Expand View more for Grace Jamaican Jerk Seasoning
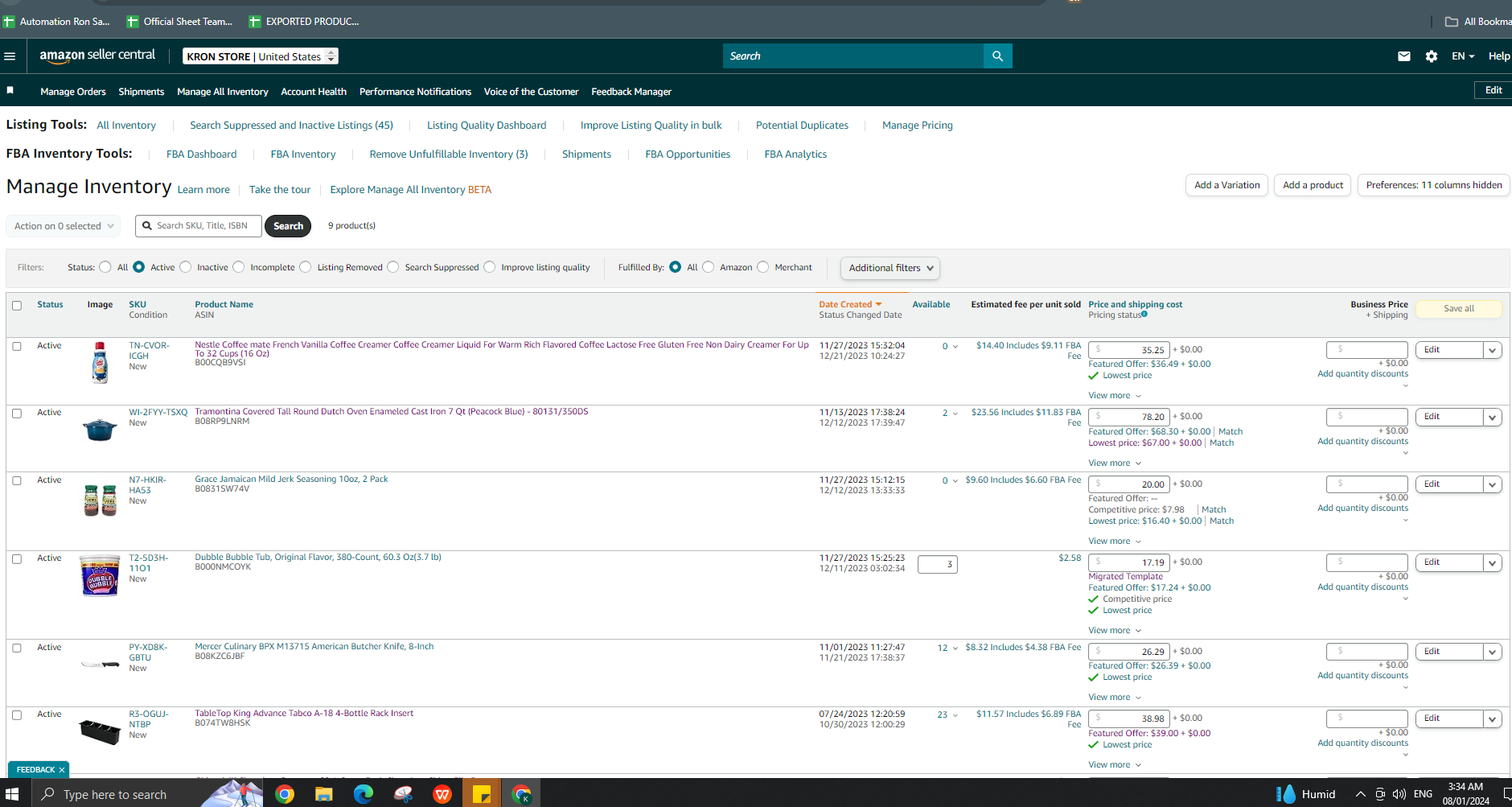The image size is (1512, 807). 1115,541
